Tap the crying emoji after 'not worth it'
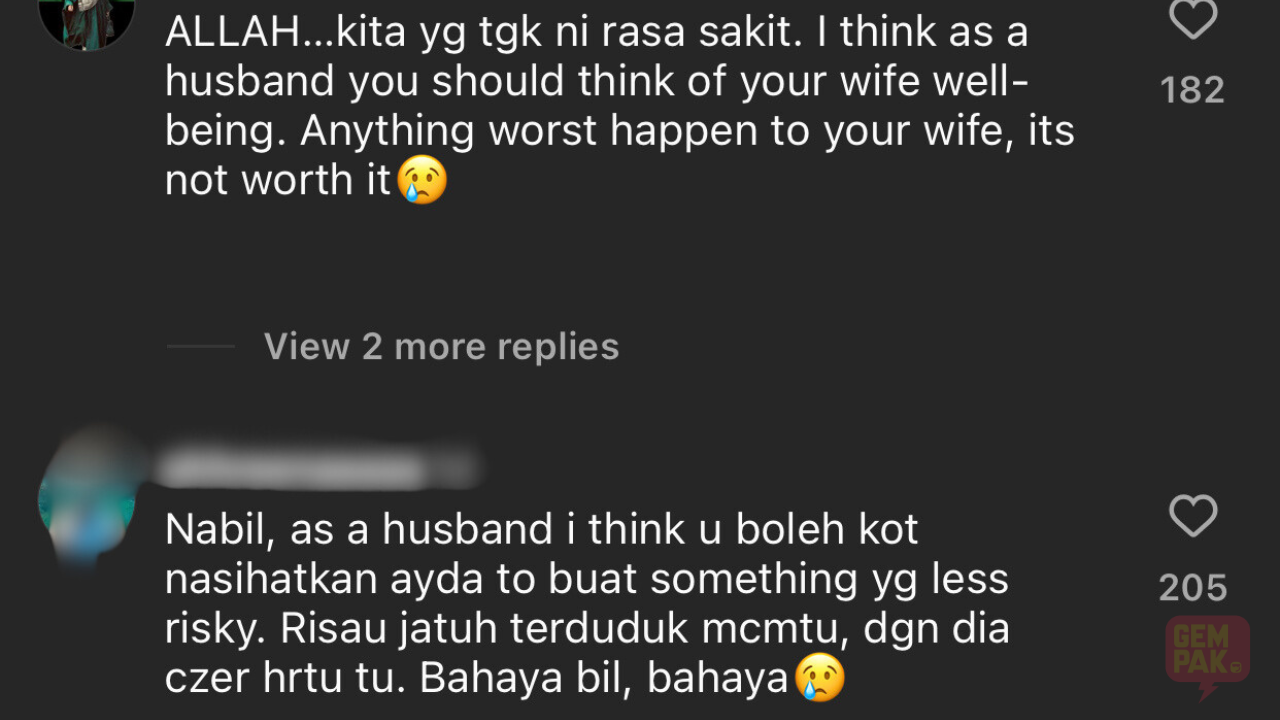This screenshot has width=1280, height=720. tap(422, 181)
